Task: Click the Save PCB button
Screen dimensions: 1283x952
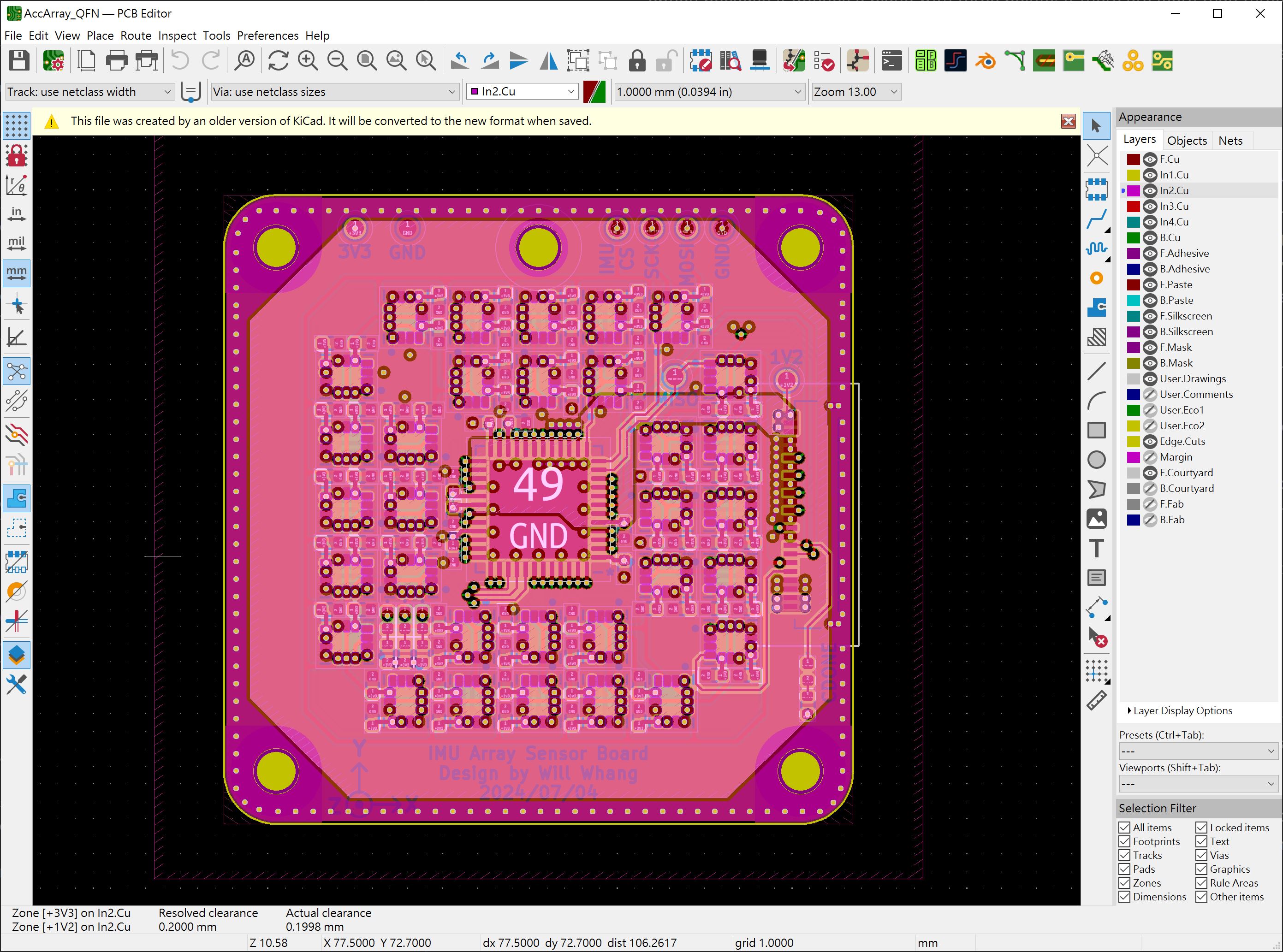Action: point(19,62)
